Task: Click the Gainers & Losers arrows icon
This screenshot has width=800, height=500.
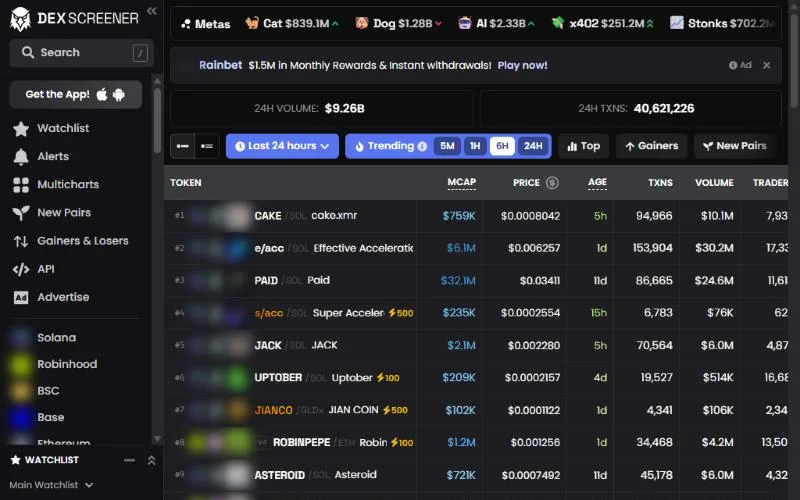Action: [21, 241]
